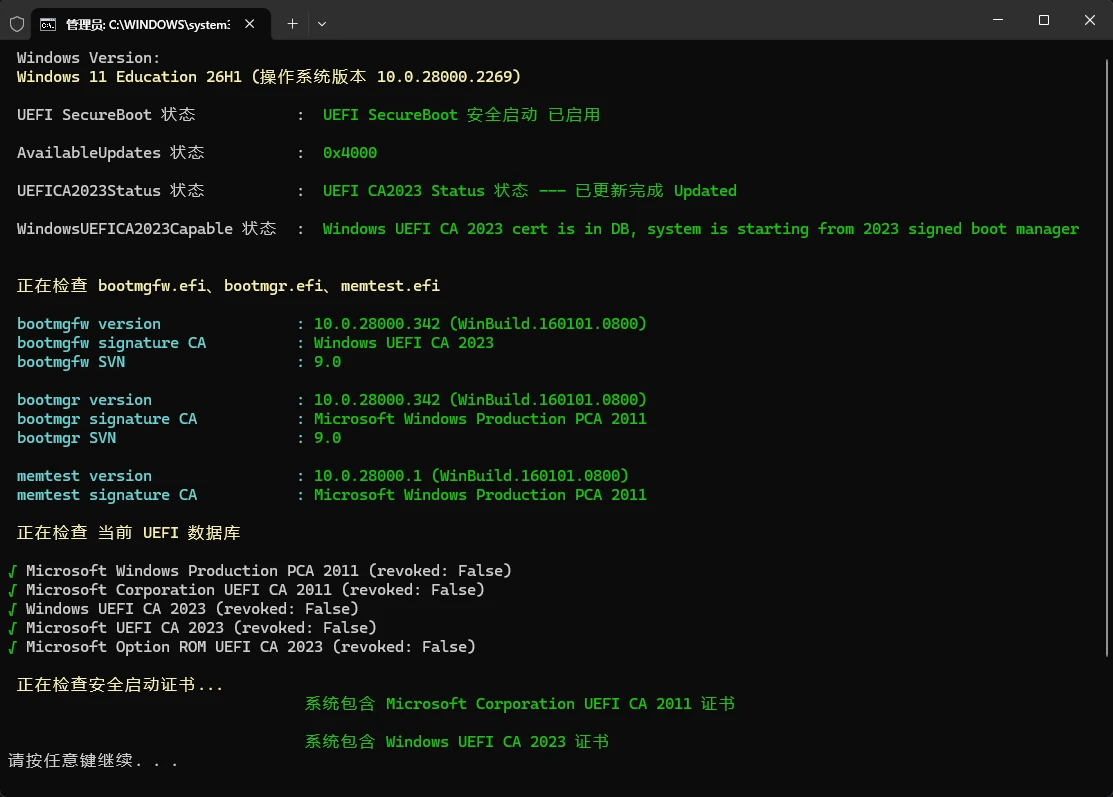
Task: Expand the new-tab profile dropdown
Action: click(x=322, y=24)
